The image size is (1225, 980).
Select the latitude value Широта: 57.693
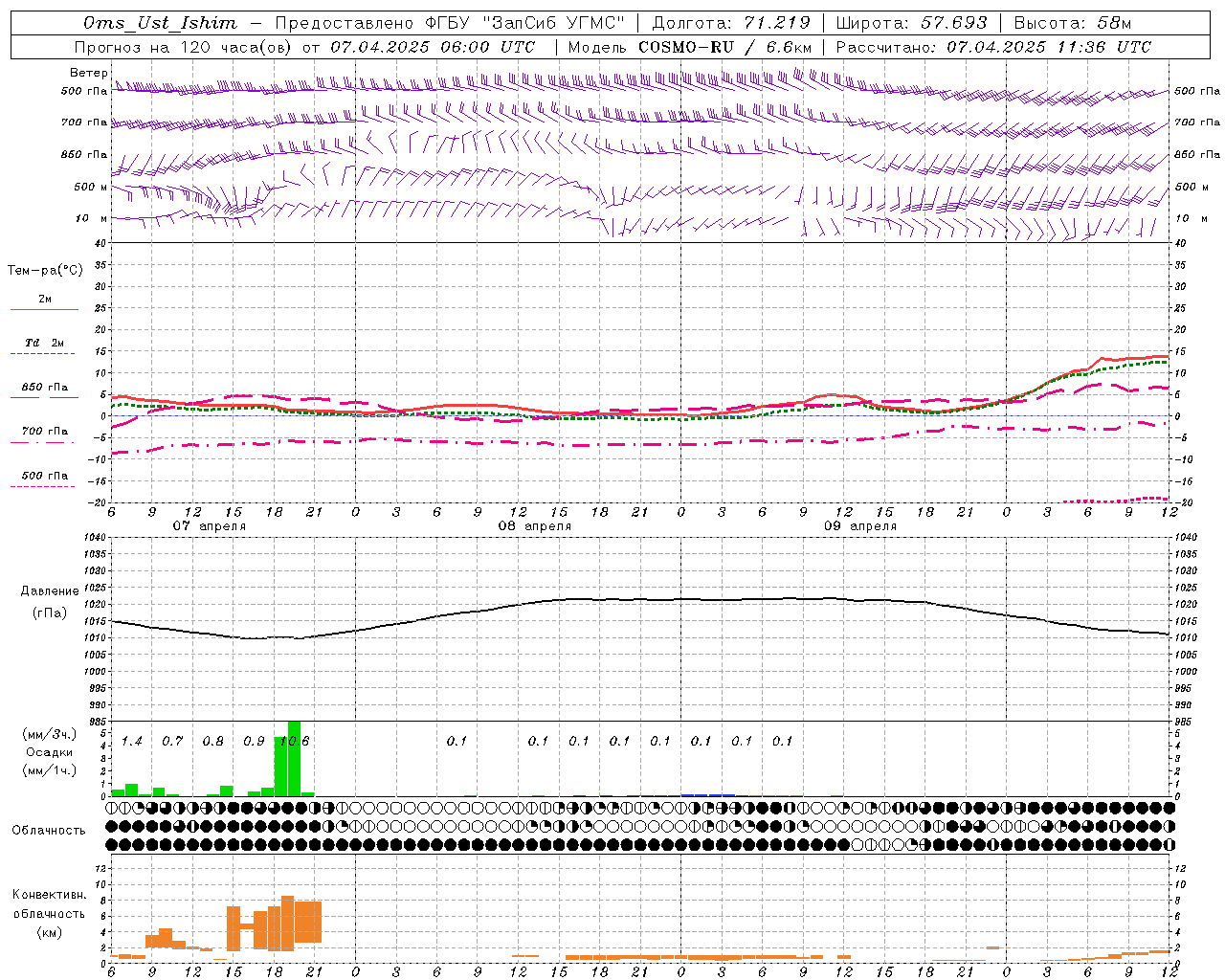[911, 23]
